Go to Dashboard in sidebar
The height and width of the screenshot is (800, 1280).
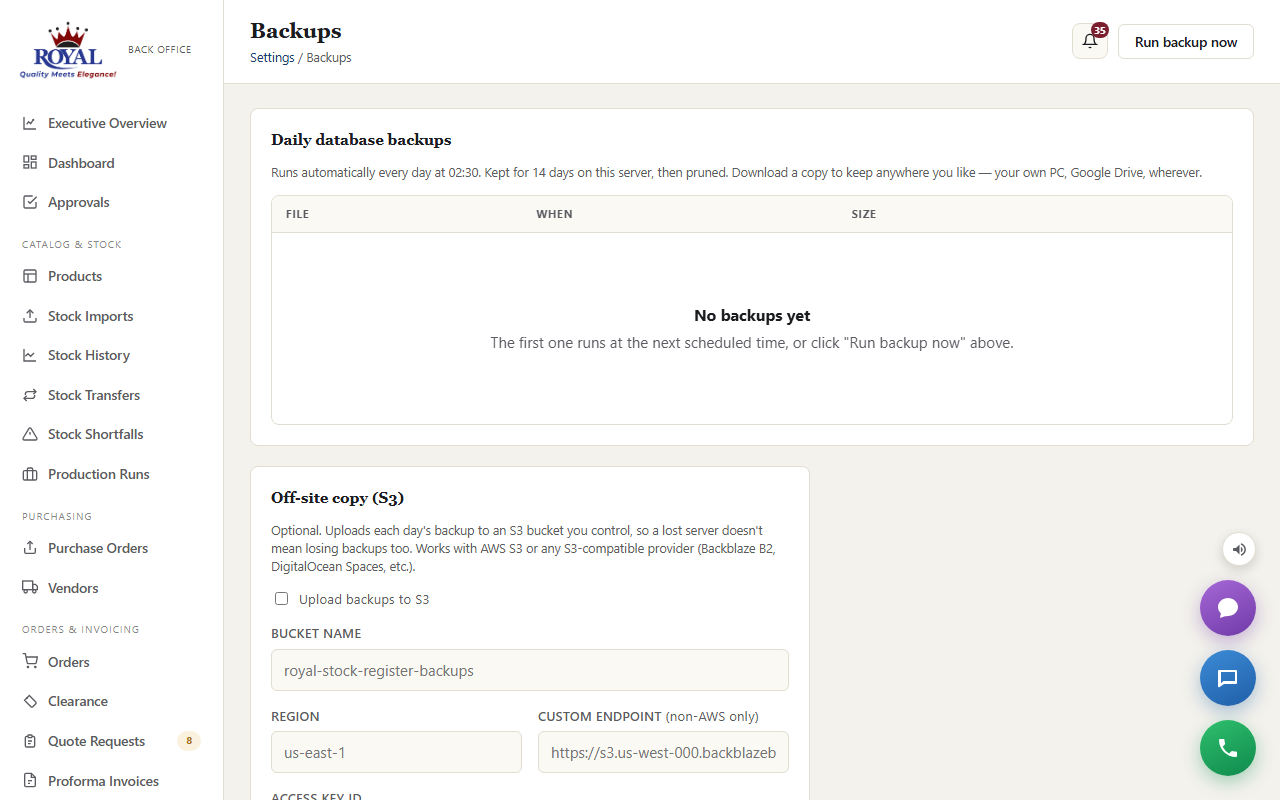click(111, 163)
